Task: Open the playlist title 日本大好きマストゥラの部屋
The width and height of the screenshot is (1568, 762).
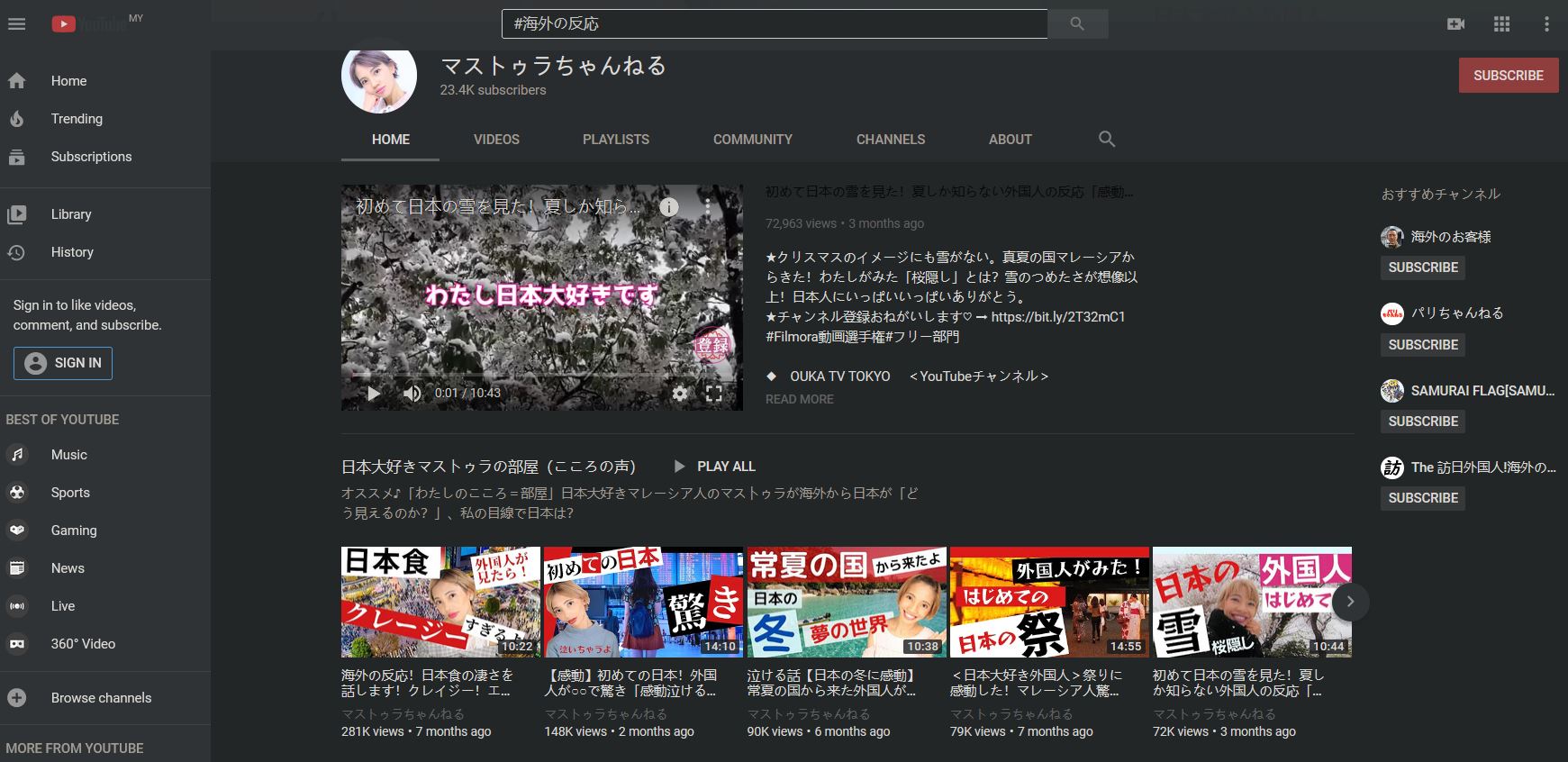Action: [489, 467]
